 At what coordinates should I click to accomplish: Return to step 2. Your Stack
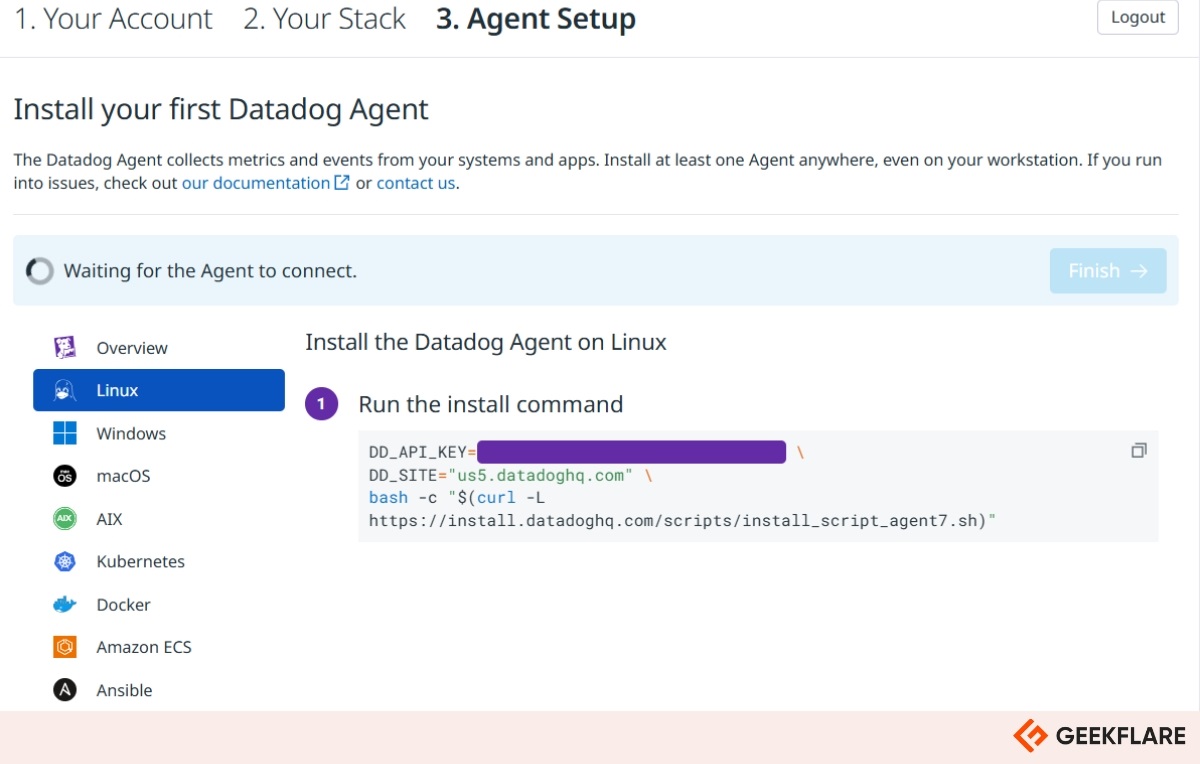click(324, 19)
